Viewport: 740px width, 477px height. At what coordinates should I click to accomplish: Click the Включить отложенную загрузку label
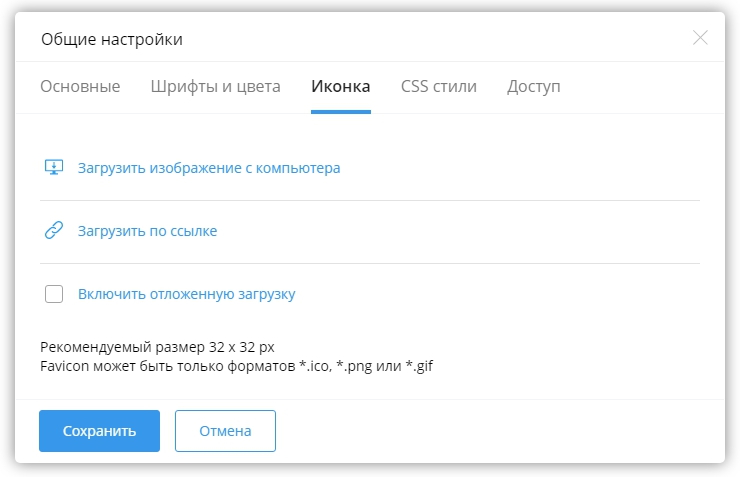click(x=187, y=294)
